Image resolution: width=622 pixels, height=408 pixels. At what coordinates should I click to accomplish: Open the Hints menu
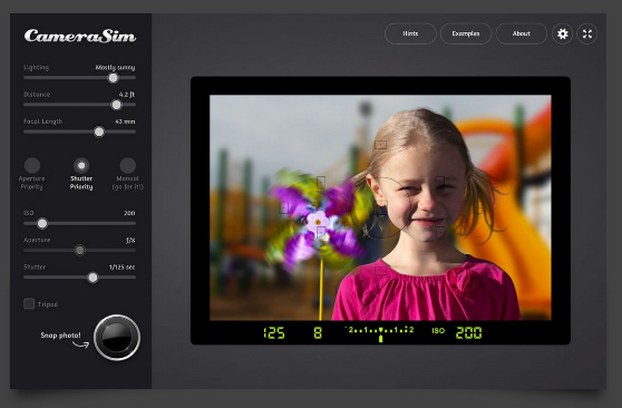click(x=410, y=34)
